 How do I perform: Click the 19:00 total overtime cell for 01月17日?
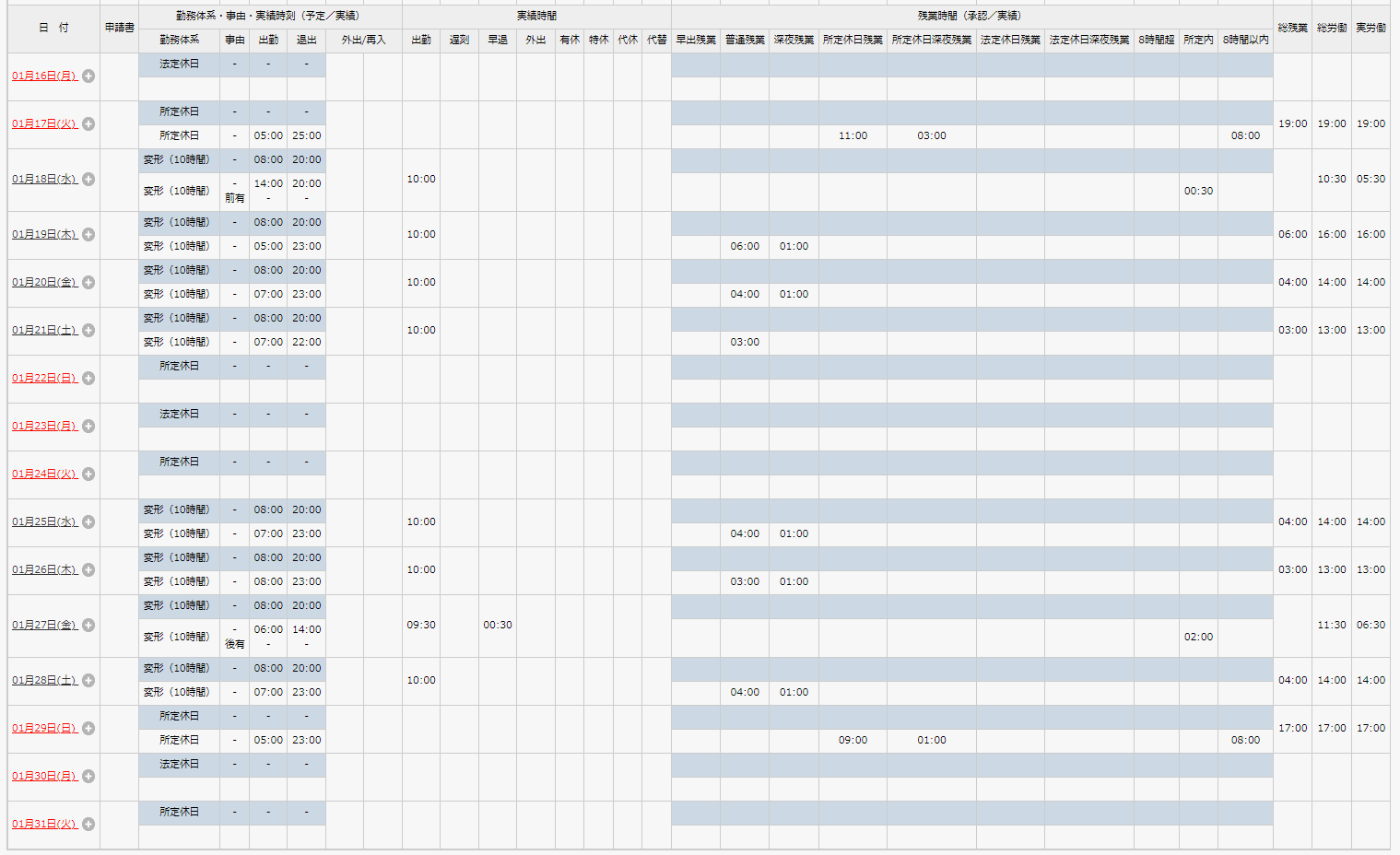(x=1292, y=123)
